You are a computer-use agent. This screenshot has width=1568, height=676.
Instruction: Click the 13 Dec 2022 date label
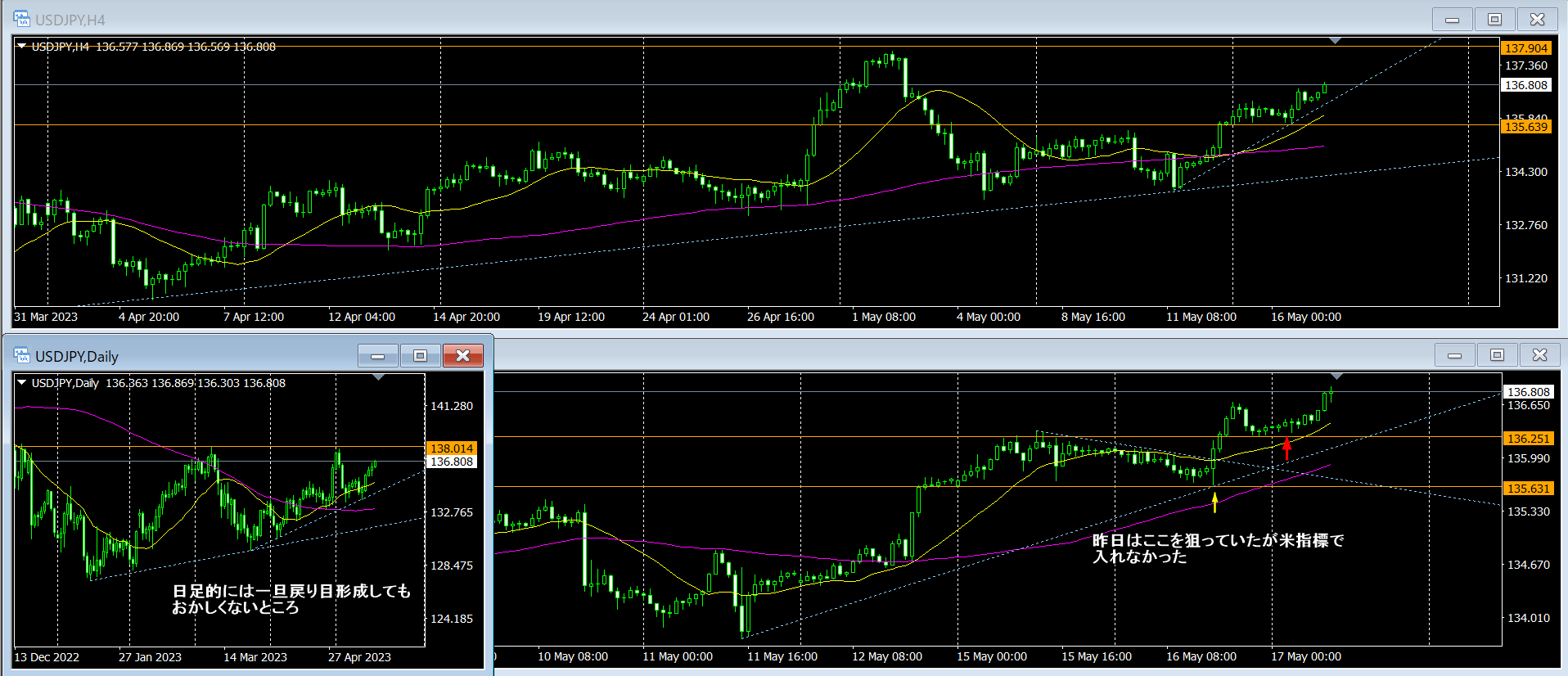click(47, 657)
